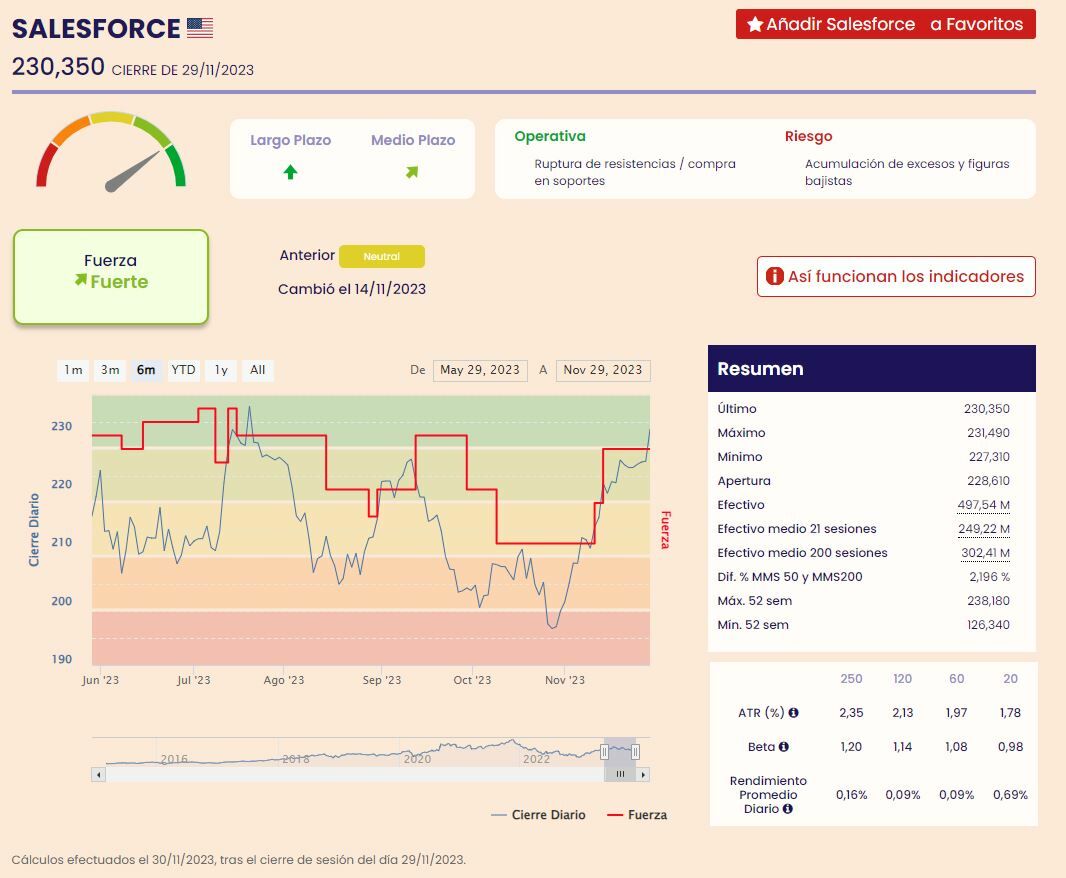1066x878 pixels.
Task: Open the end date field Nov 29, 2023
Action: [603, 370]
